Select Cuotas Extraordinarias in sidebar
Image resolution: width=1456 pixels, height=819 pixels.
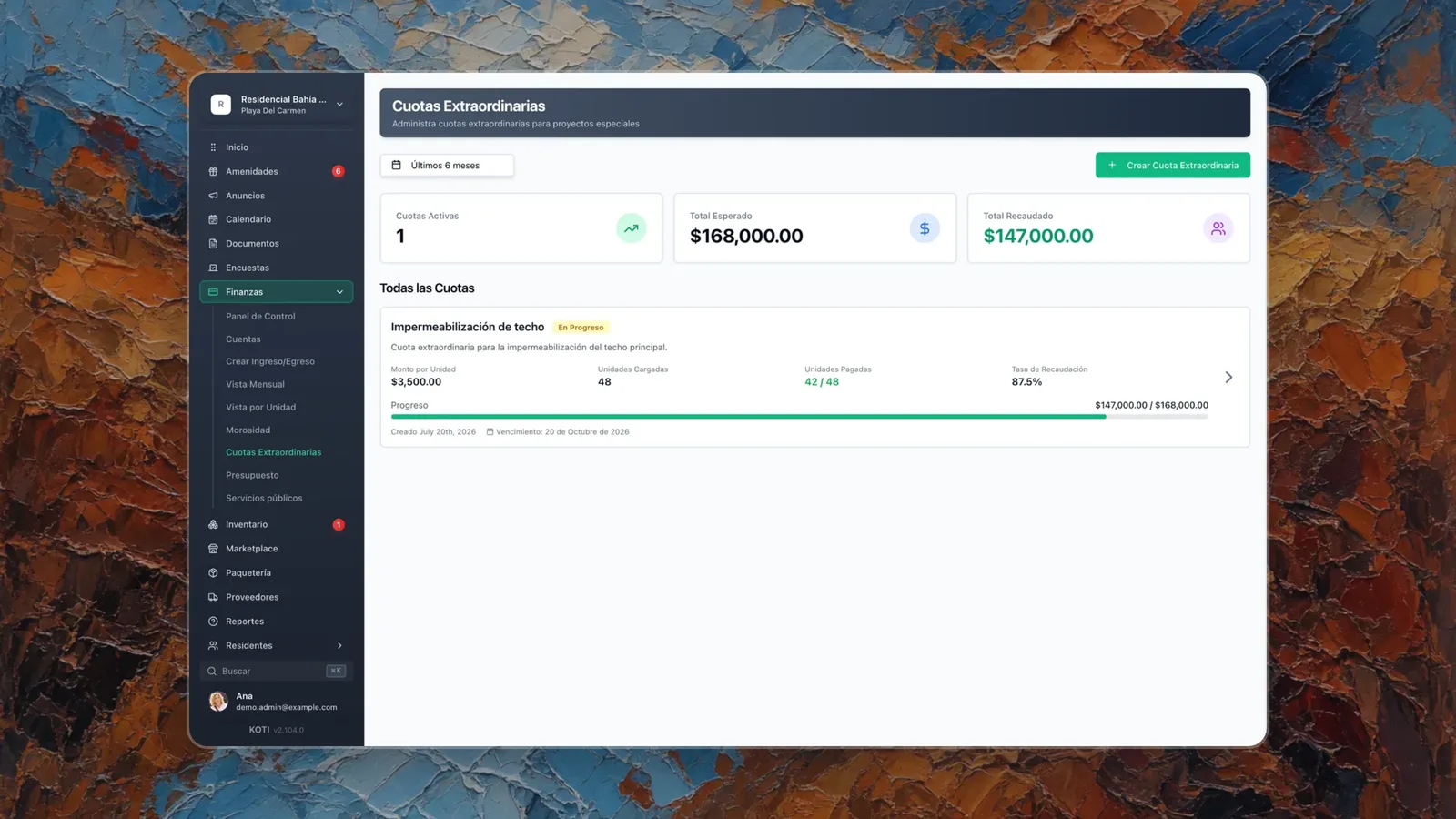click(273, 452)
